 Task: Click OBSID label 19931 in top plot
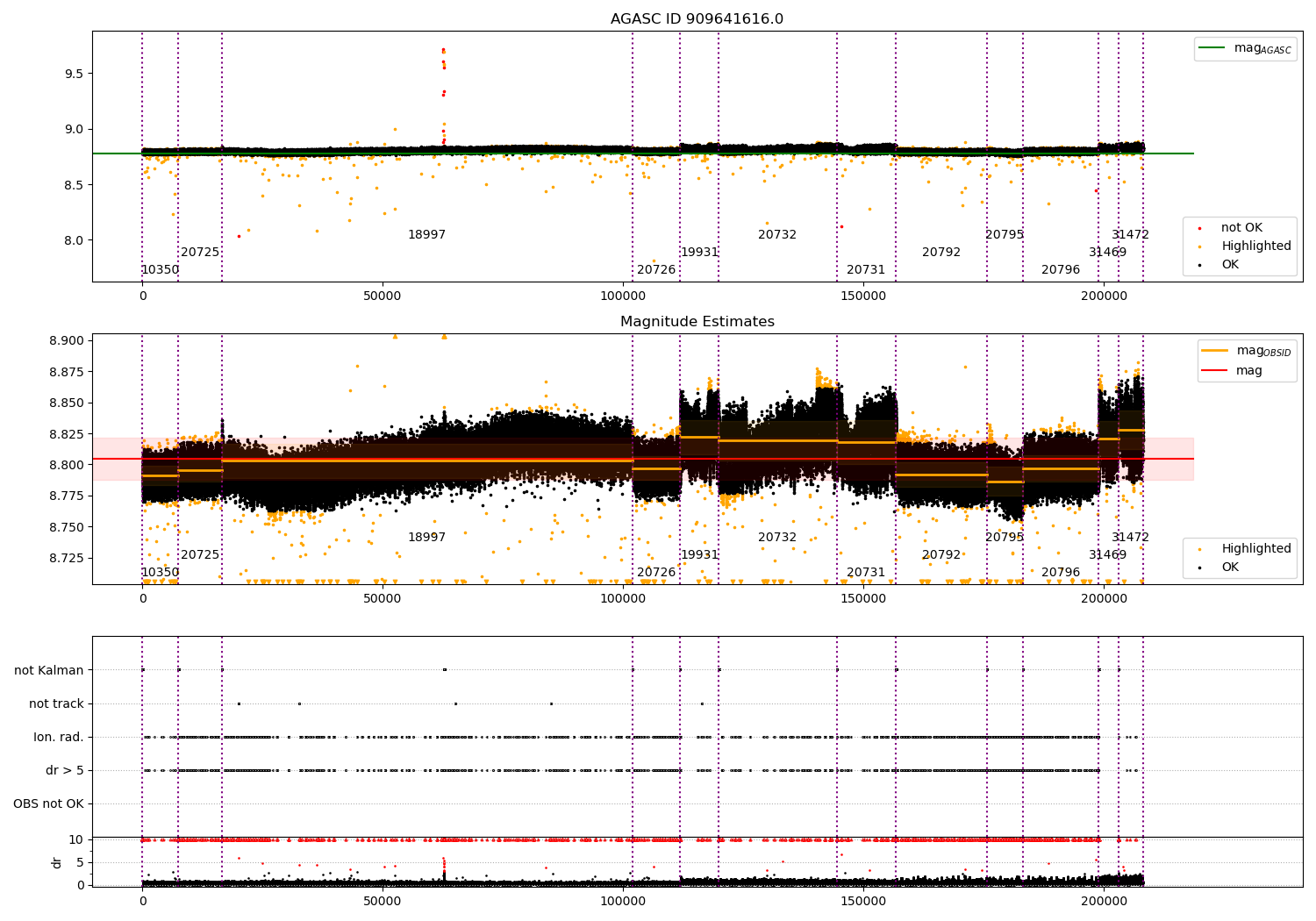click(x=700, y=253)
